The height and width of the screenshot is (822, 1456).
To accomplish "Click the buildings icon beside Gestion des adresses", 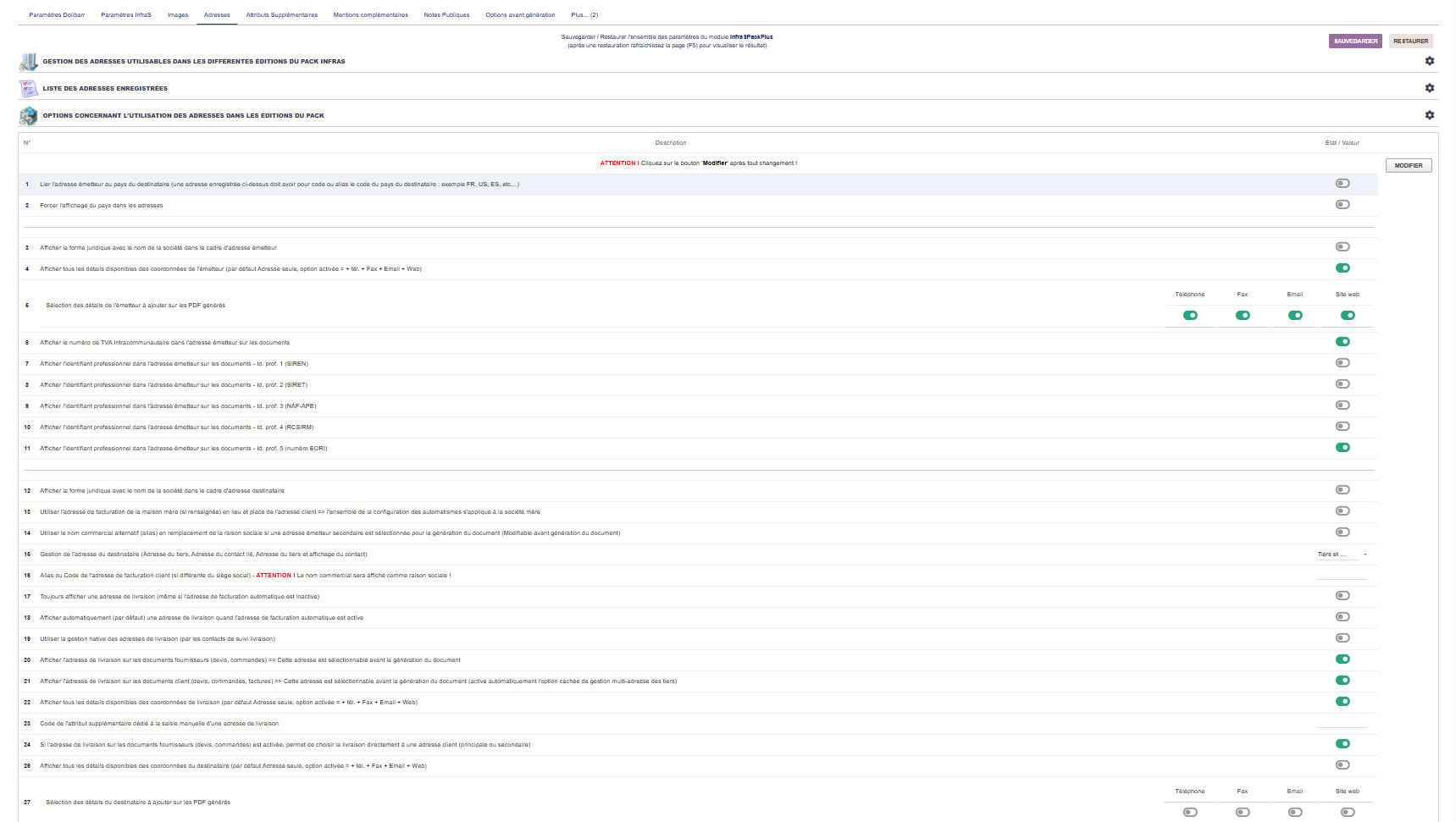I will click(x=28, y=62).
